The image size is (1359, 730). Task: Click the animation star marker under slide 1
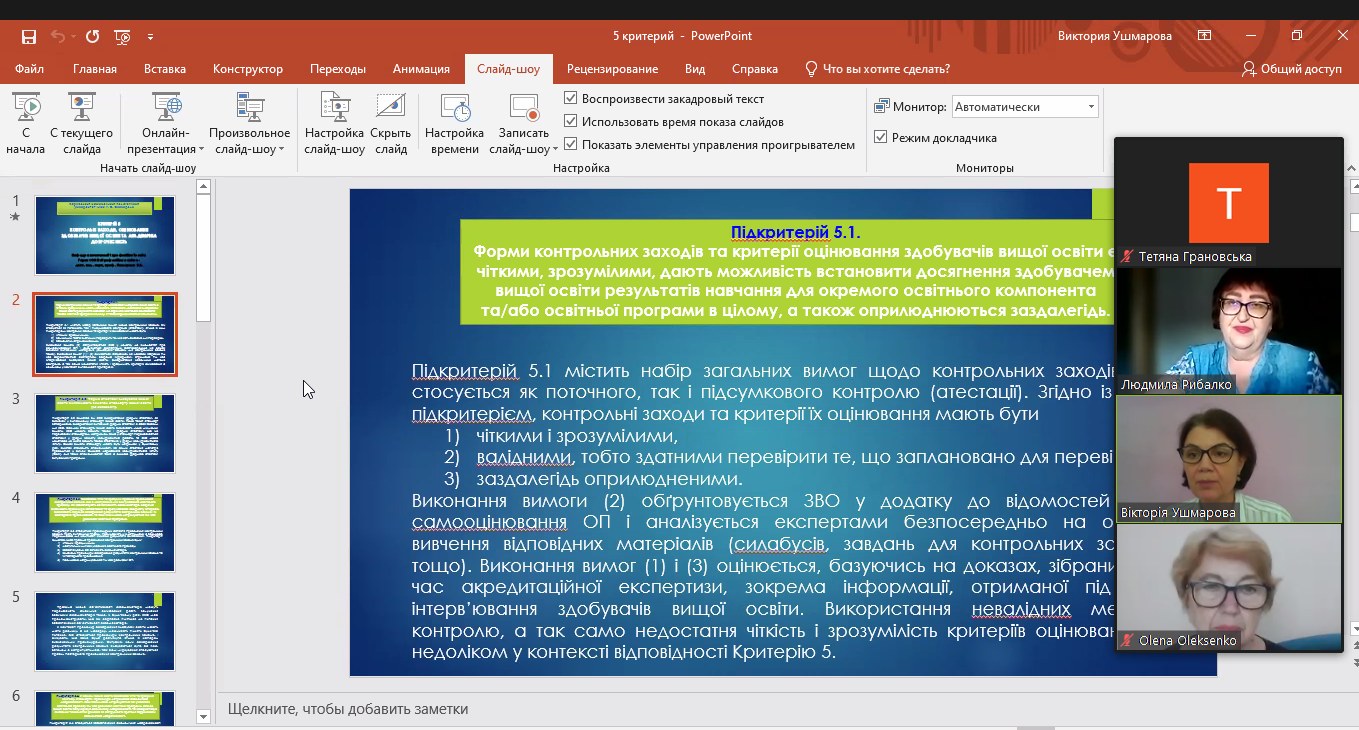coord(15,216)
